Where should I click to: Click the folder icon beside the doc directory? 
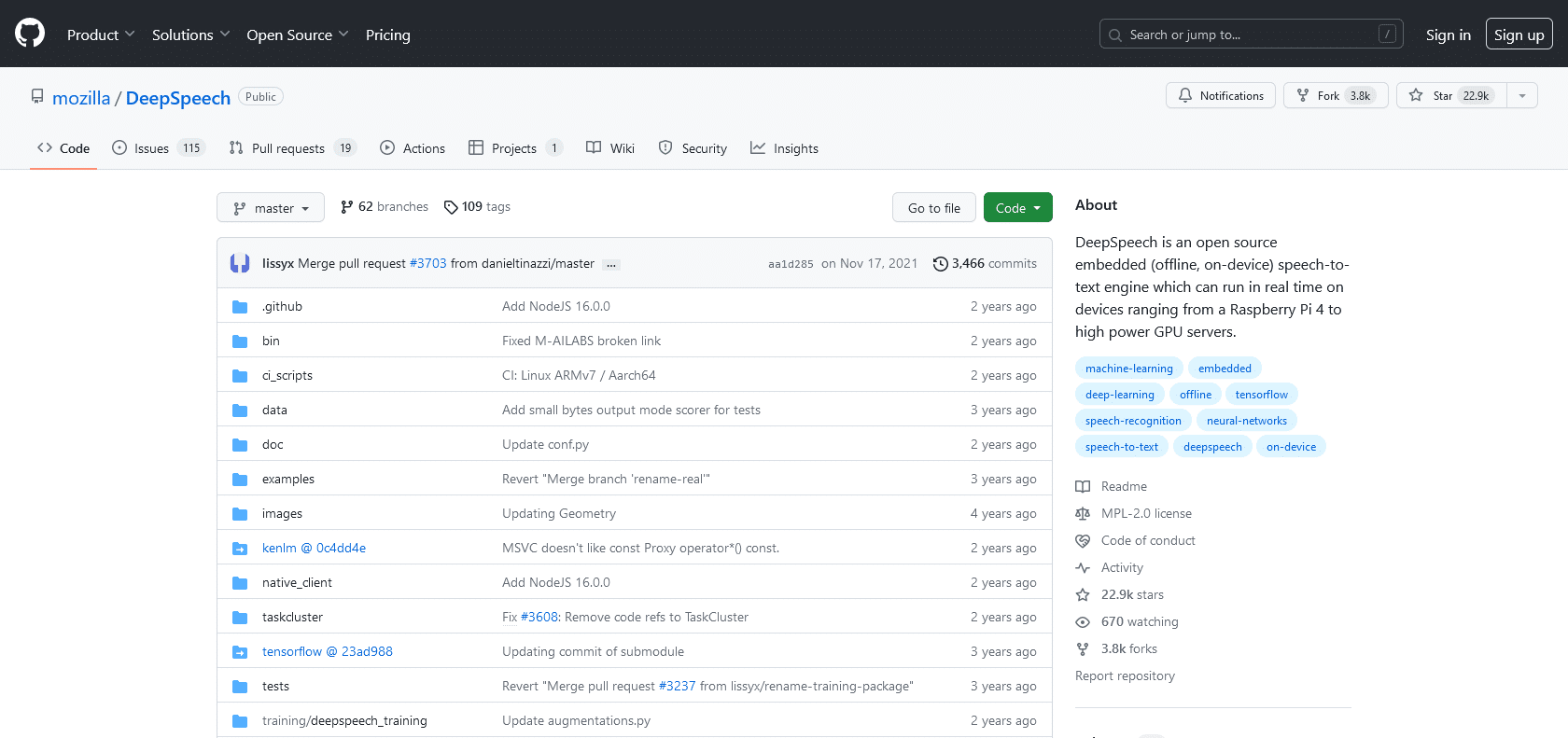point(240,445)
